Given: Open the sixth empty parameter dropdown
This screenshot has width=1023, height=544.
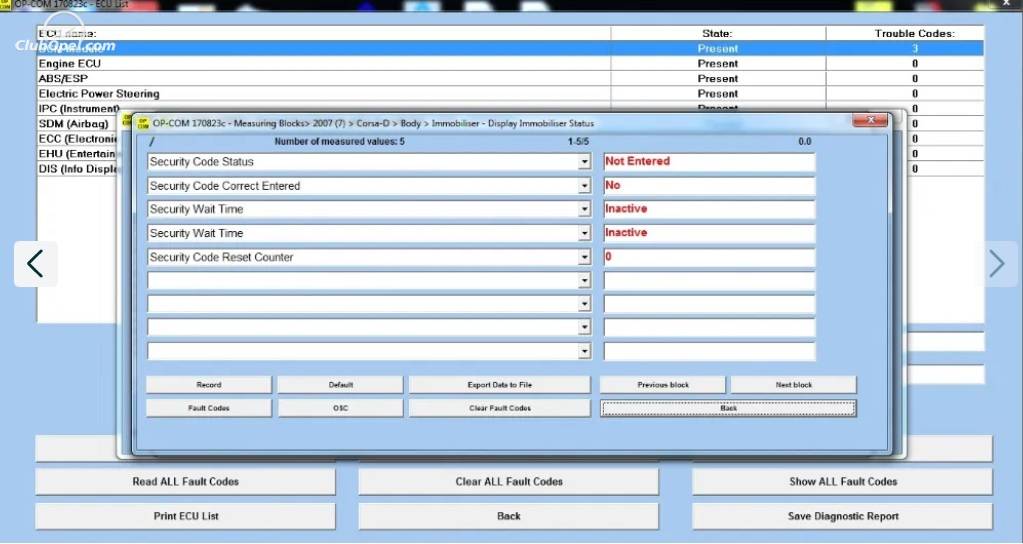Looking at the screenshot, I should tap(585, 280).
